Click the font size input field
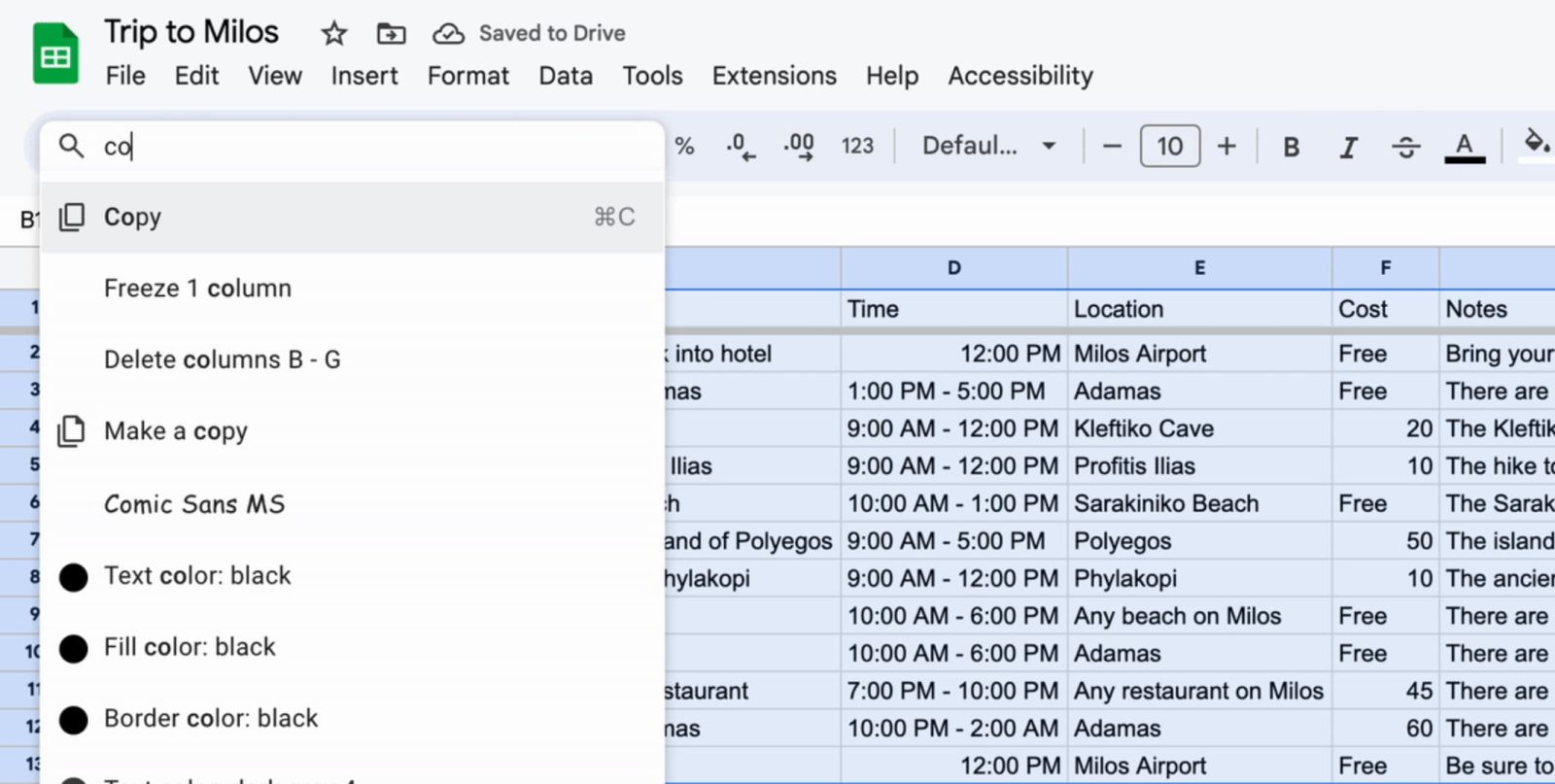The image size is (1555, 784). [x=1169, y=147]
